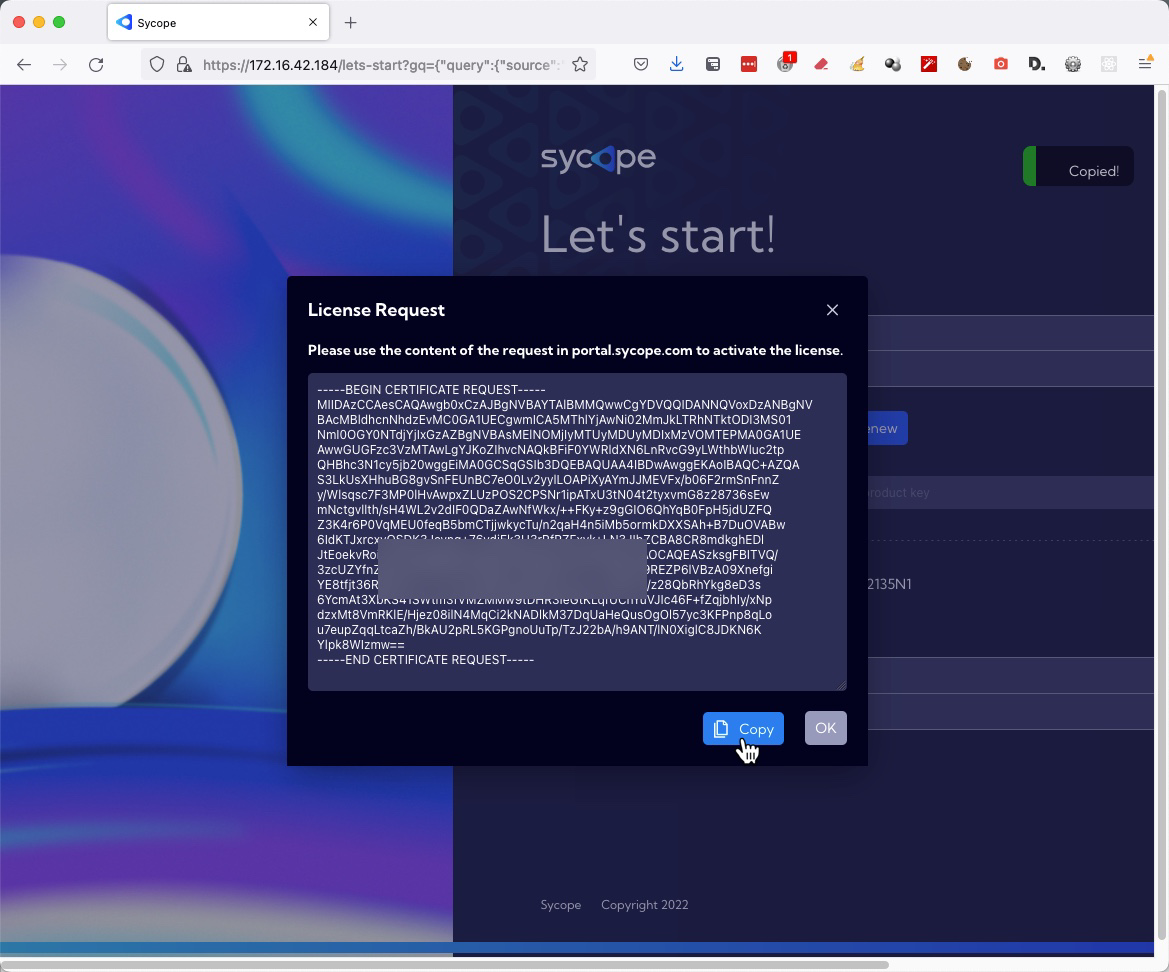Click inside the certificate request textarea
Screen dimensions: 1169x972
(x=577, y=531)
